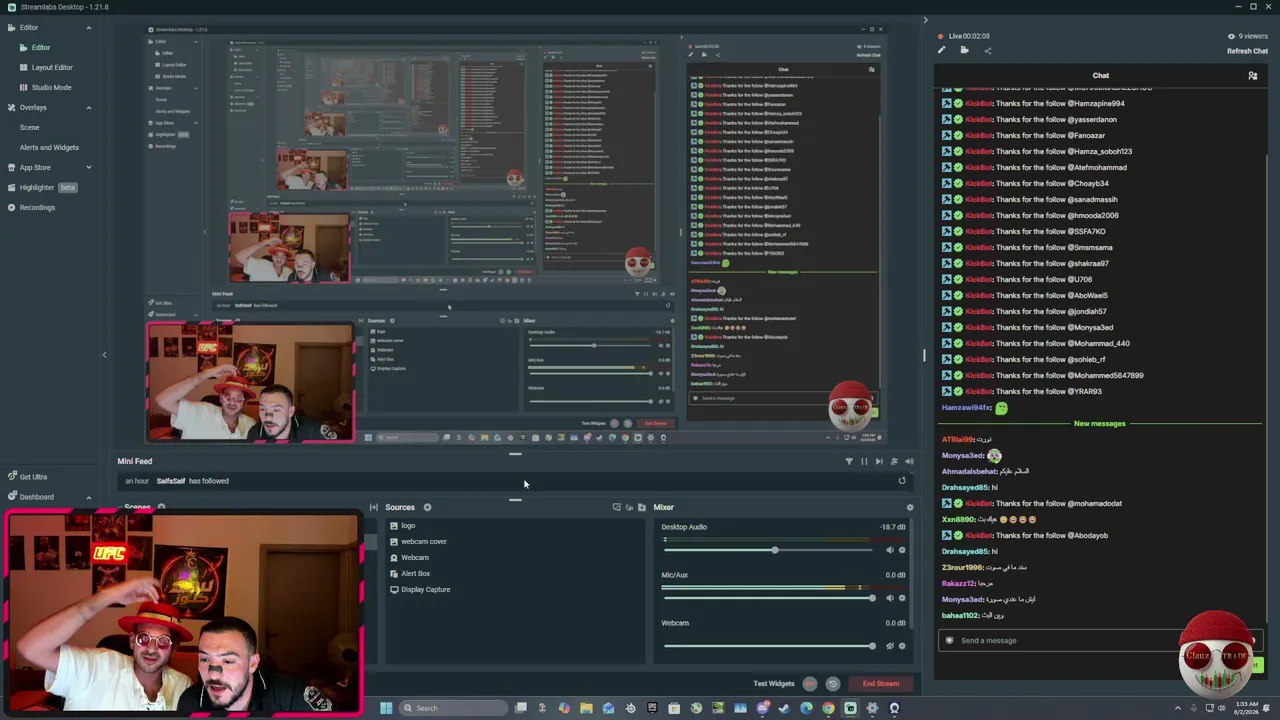Viewport: 1280px width, 720px height.
Task: Open Google Chrome from the taskbar
Action: (828, 708)
